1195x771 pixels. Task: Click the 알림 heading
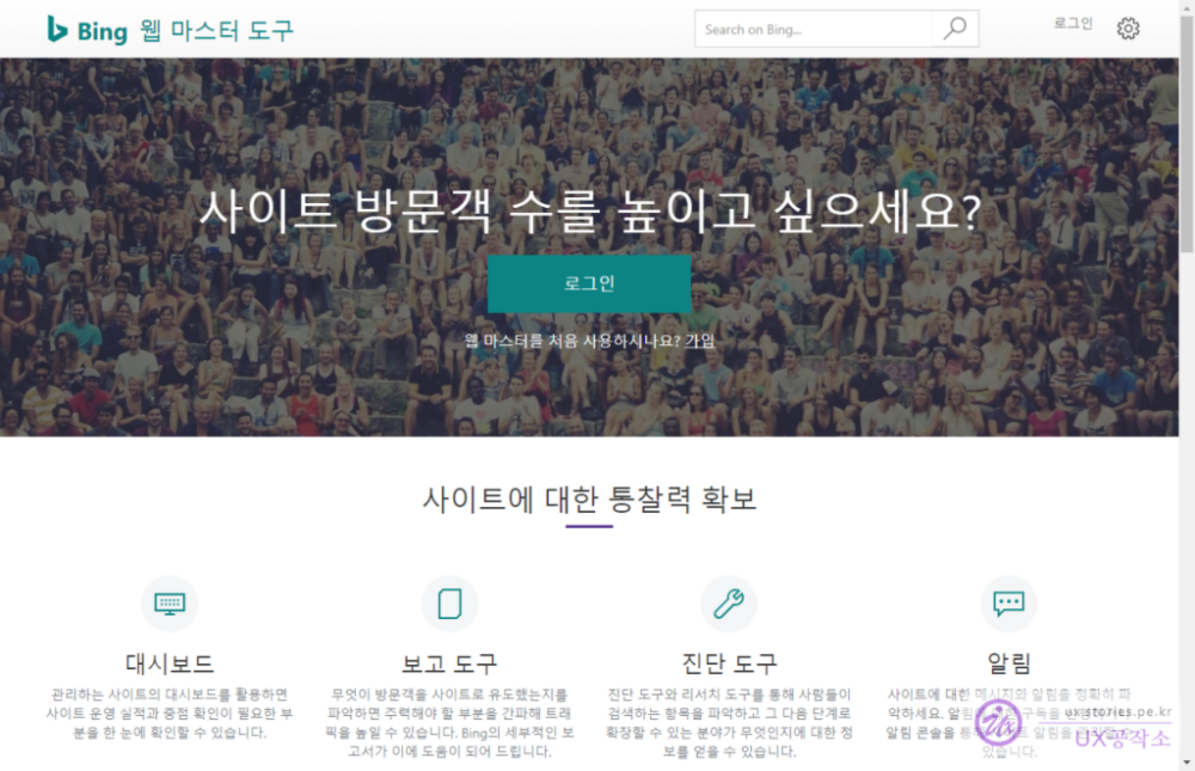1008,664
